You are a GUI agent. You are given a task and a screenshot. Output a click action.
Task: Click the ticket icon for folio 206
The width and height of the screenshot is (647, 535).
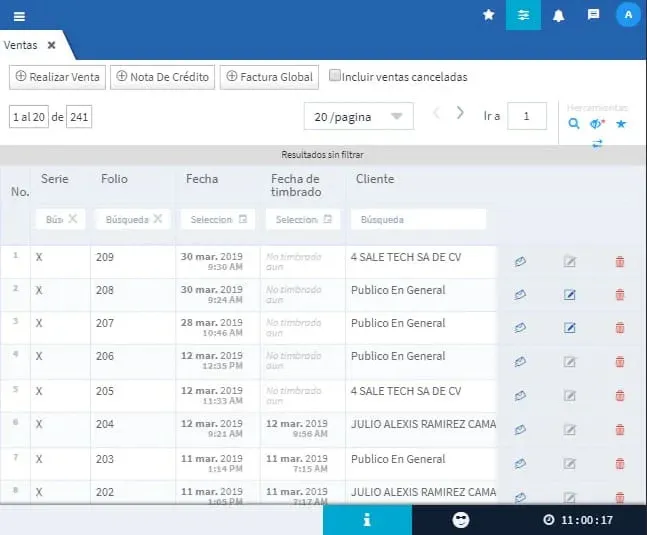pos(520,362)
